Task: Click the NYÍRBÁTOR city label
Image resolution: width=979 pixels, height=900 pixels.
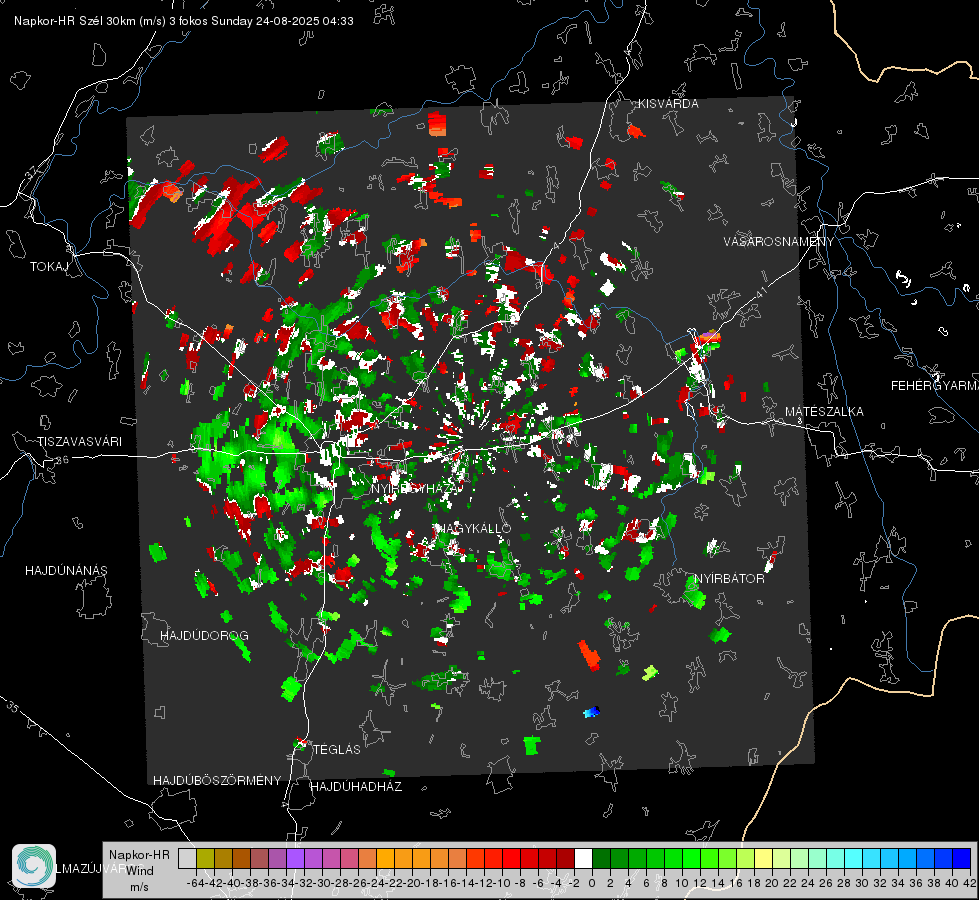Action: [729, 579]
